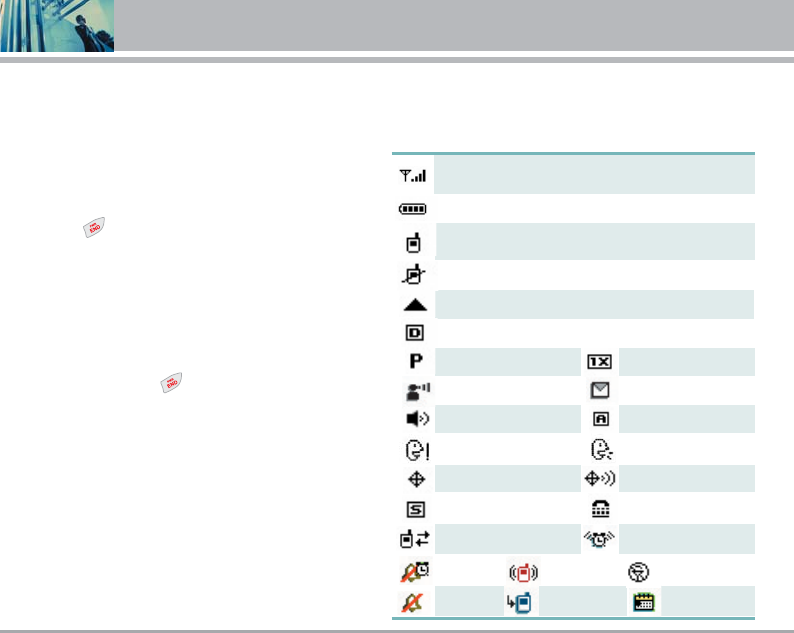Click the ringing alarm clock icon

pyautogui.click(x=599, y=540)
